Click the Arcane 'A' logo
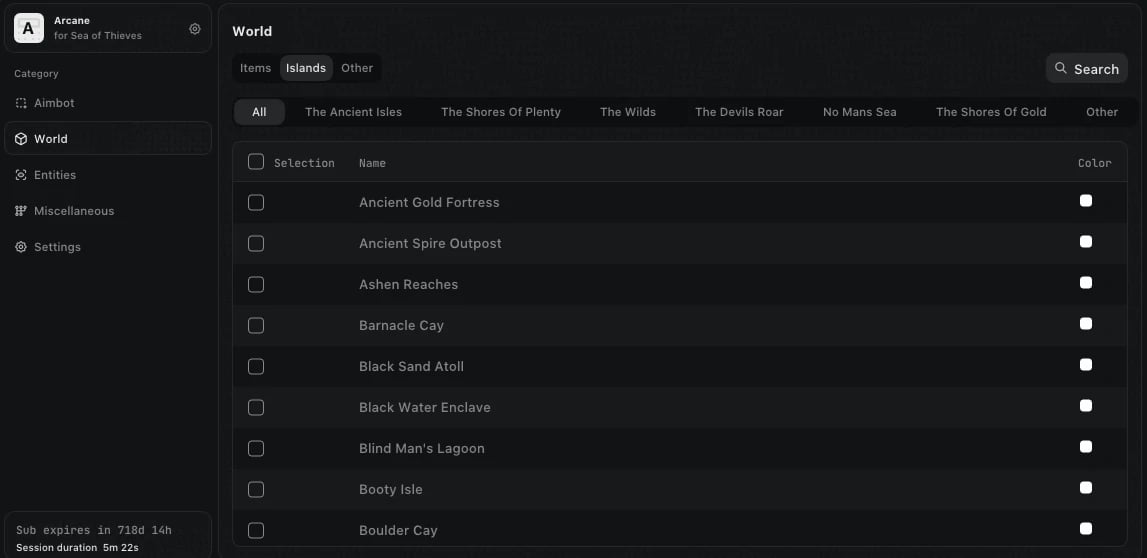This screenshot has width=1147, height=558. [28, 28]
